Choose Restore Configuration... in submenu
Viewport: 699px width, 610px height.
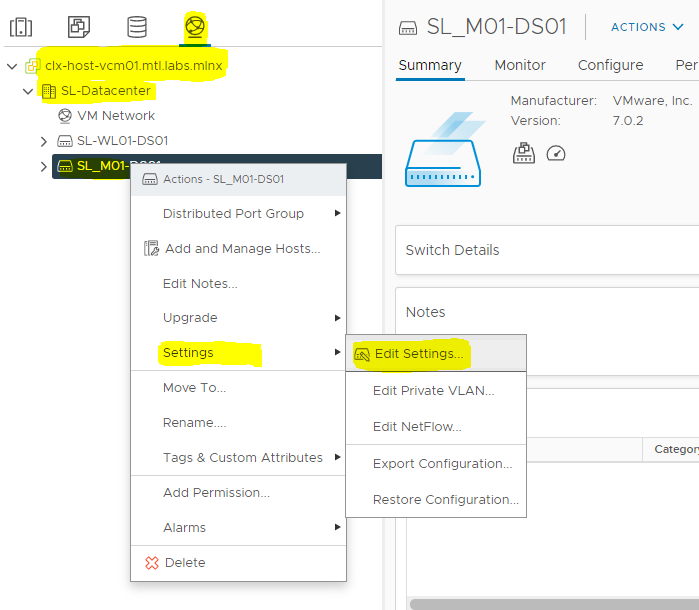(x=436, y=500)
